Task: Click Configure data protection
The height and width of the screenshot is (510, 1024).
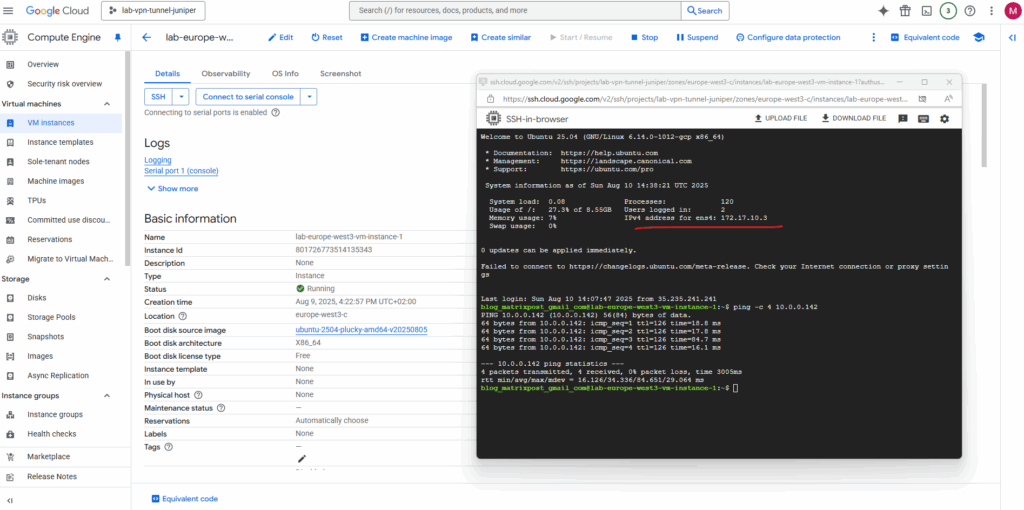Action: [788, 37]
